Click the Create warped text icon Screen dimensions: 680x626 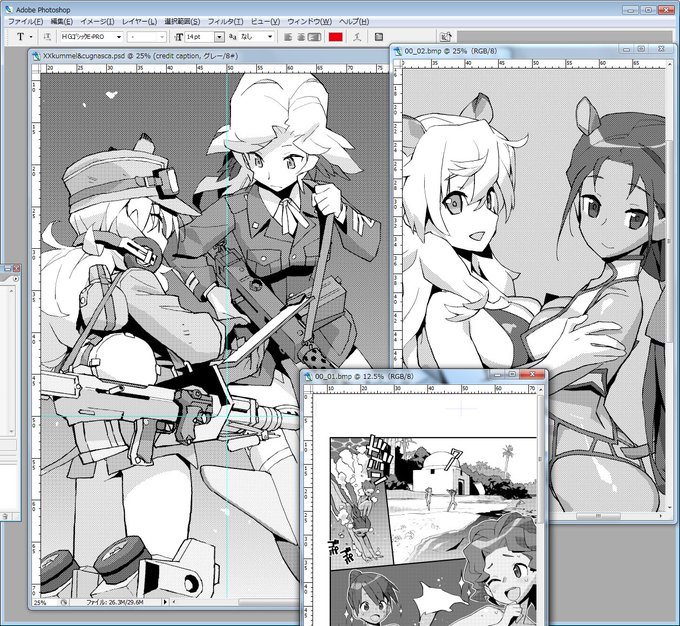(357, 37)
